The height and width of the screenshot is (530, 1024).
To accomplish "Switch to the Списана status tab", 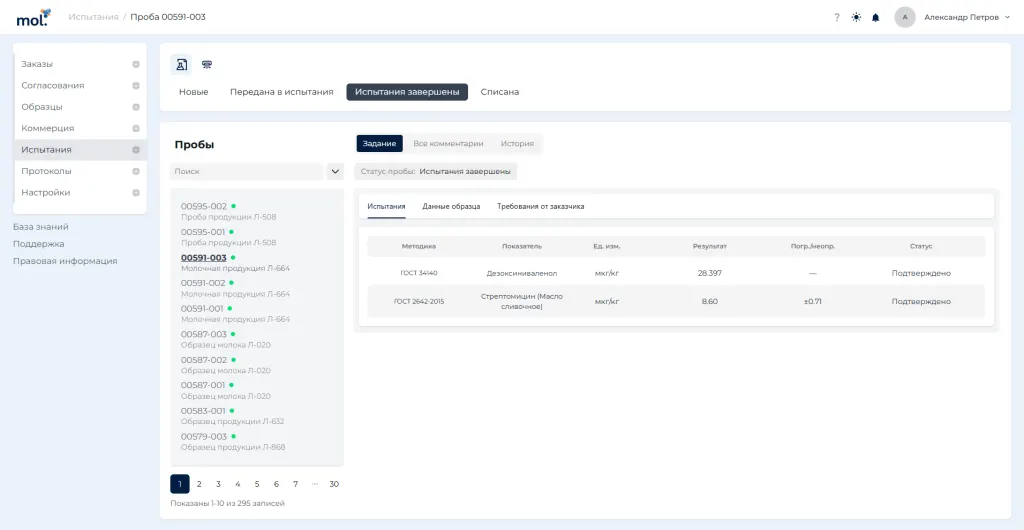I will 500,92.
